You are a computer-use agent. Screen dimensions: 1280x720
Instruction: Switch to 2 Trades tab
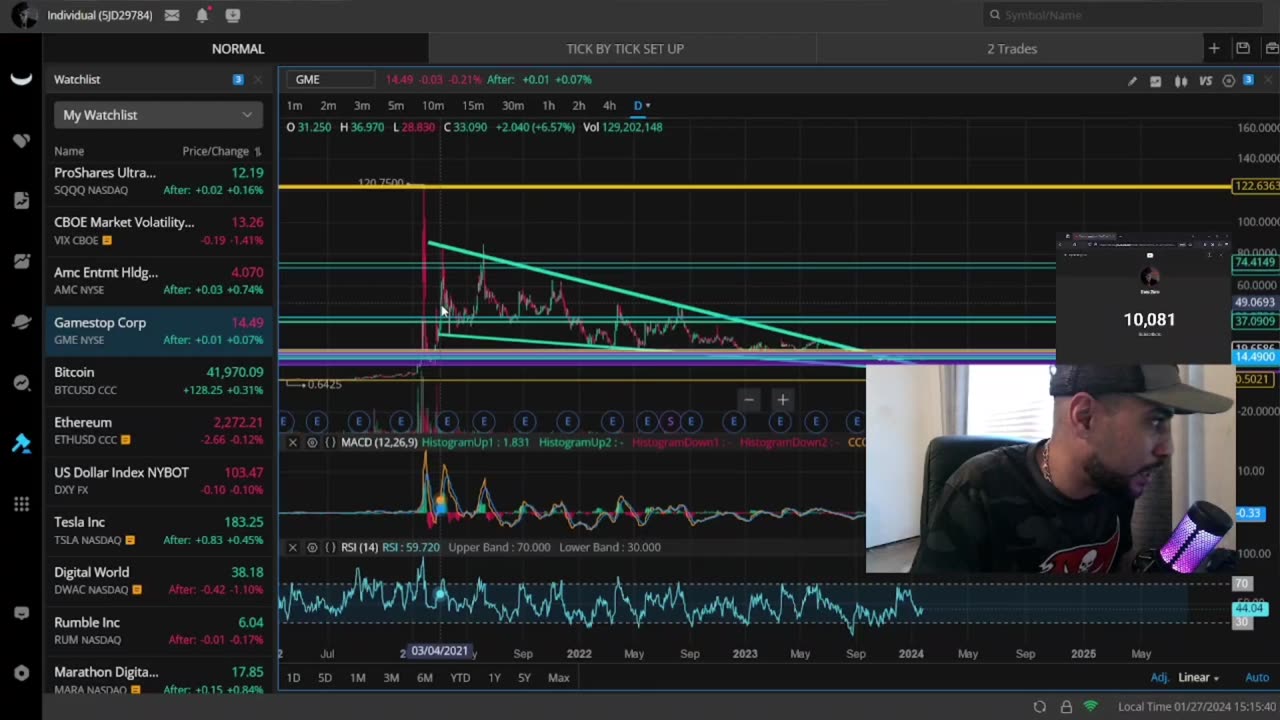1012,48
